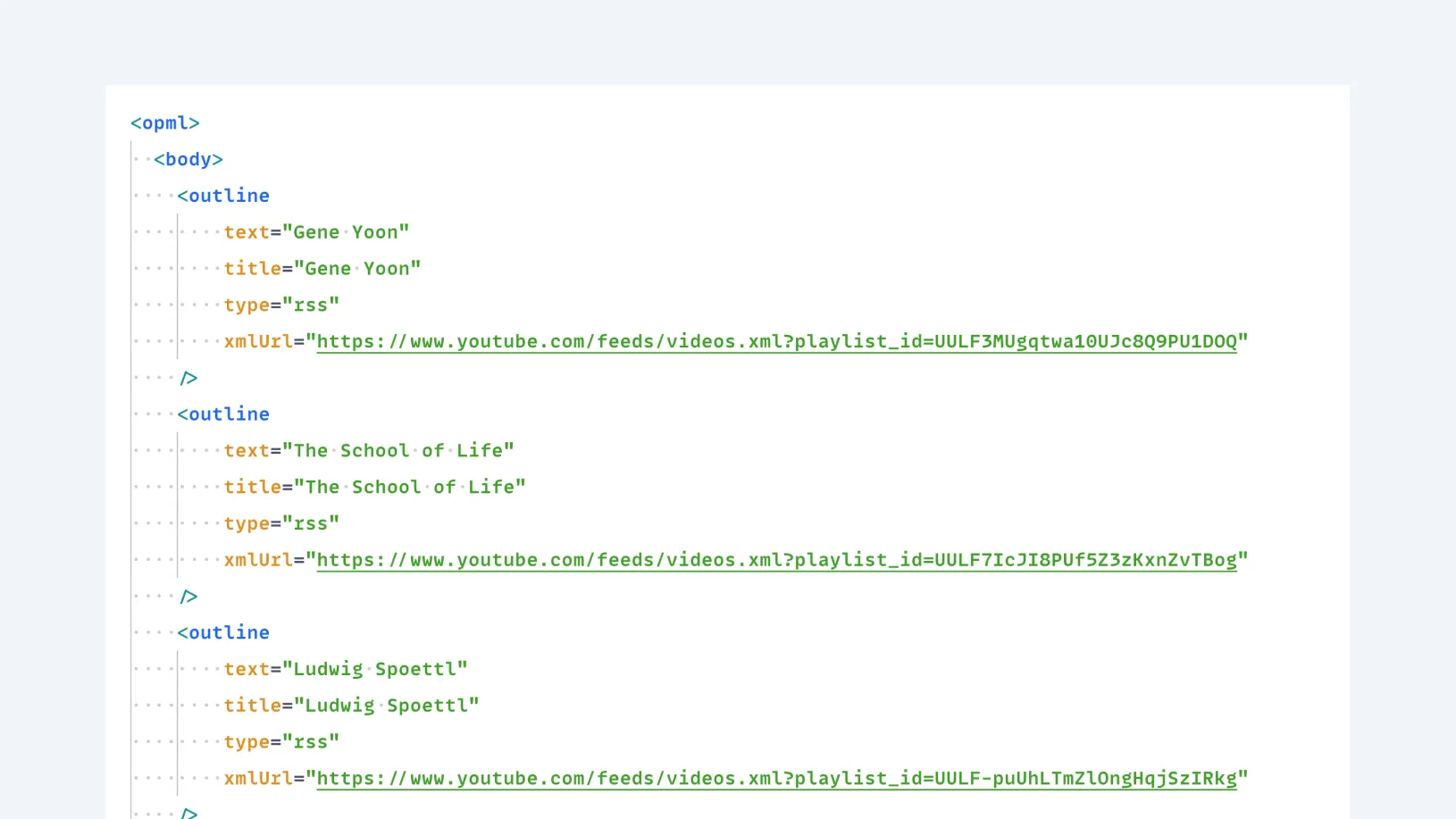Open the Gene Yoon YouTube feed URL

click(777, 341)
